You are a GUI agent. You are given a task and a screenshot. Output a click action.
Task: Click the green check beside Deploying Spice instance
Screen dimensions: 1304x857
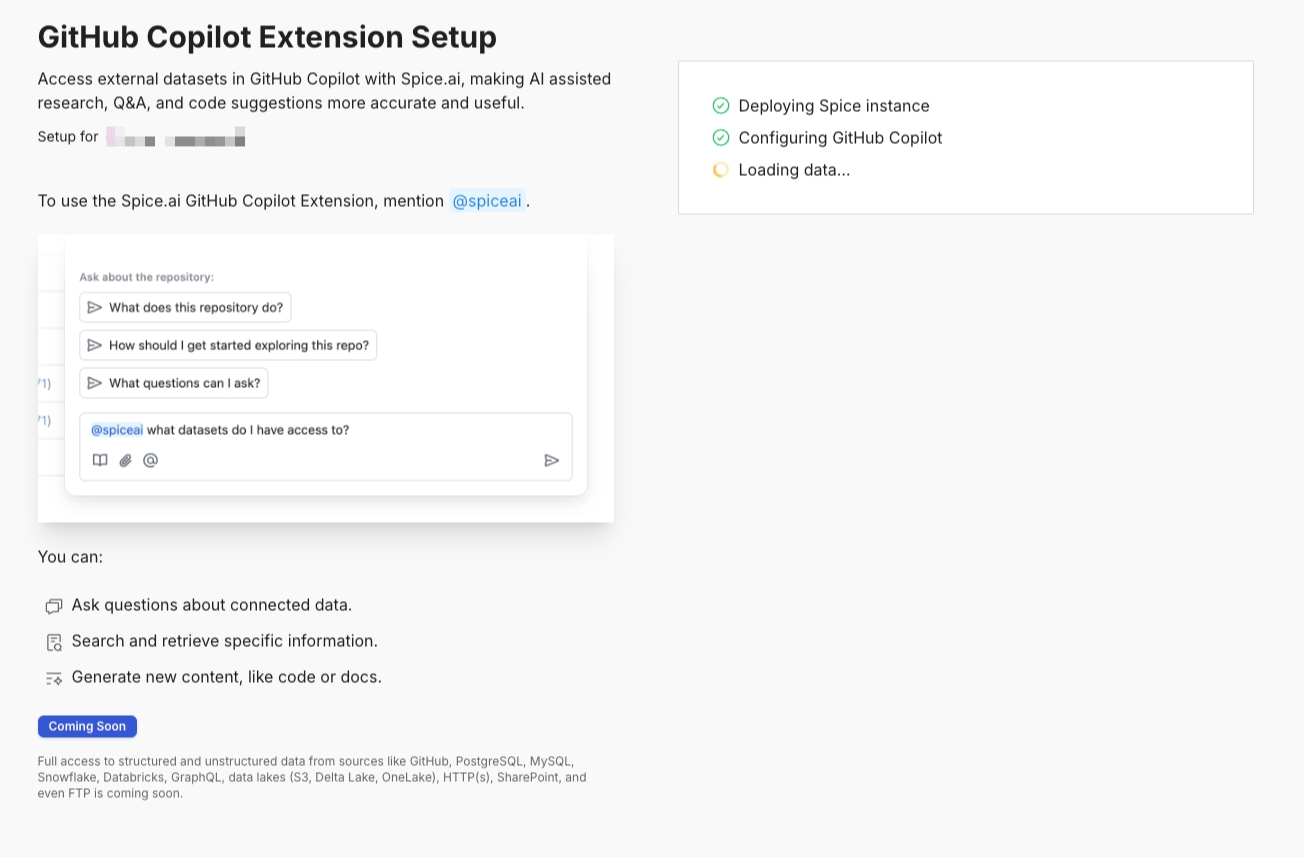(720, 106)
